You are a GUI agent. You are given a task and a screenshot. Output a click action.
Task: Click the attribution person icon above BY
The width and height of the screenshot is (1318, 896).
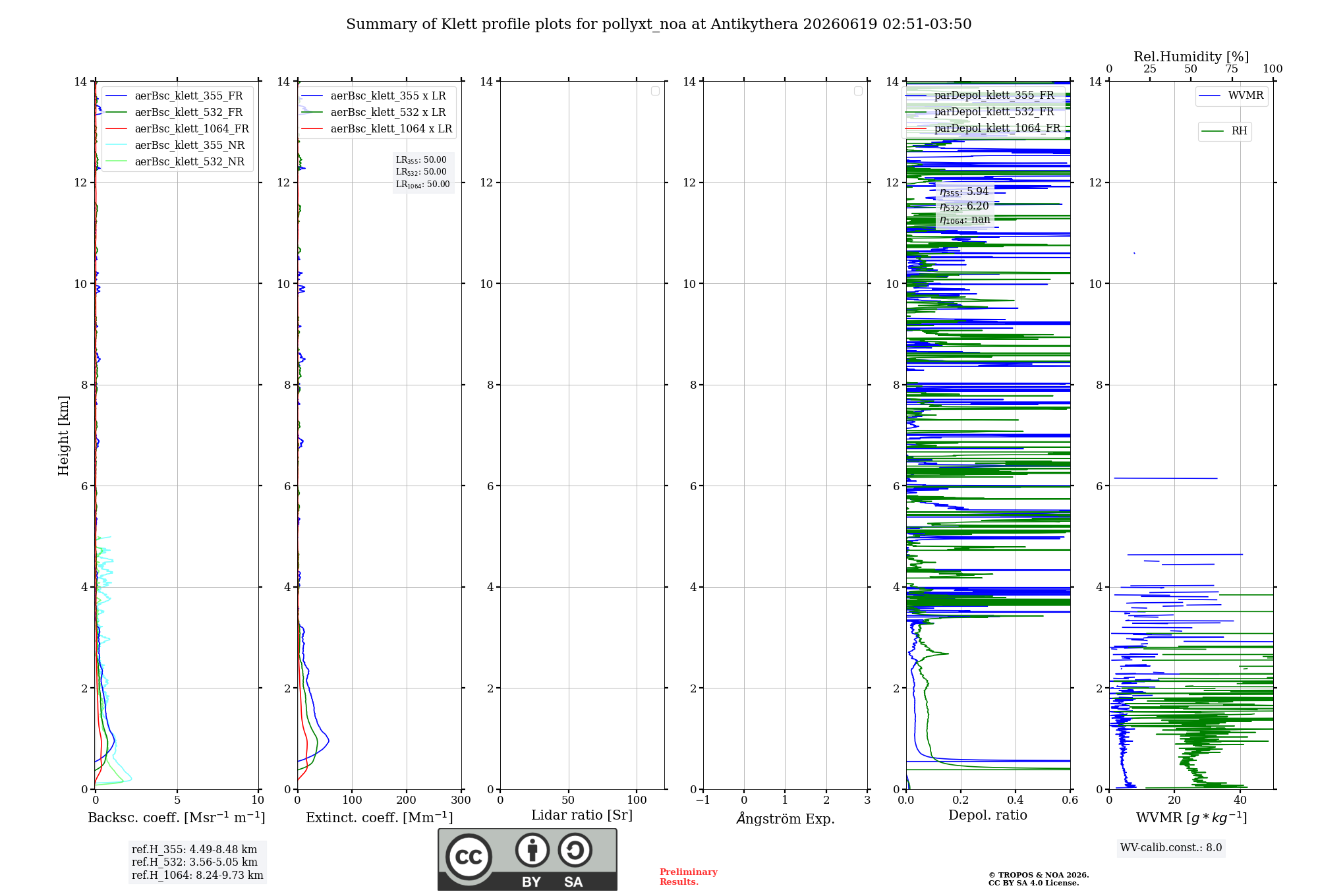[532, 850]
